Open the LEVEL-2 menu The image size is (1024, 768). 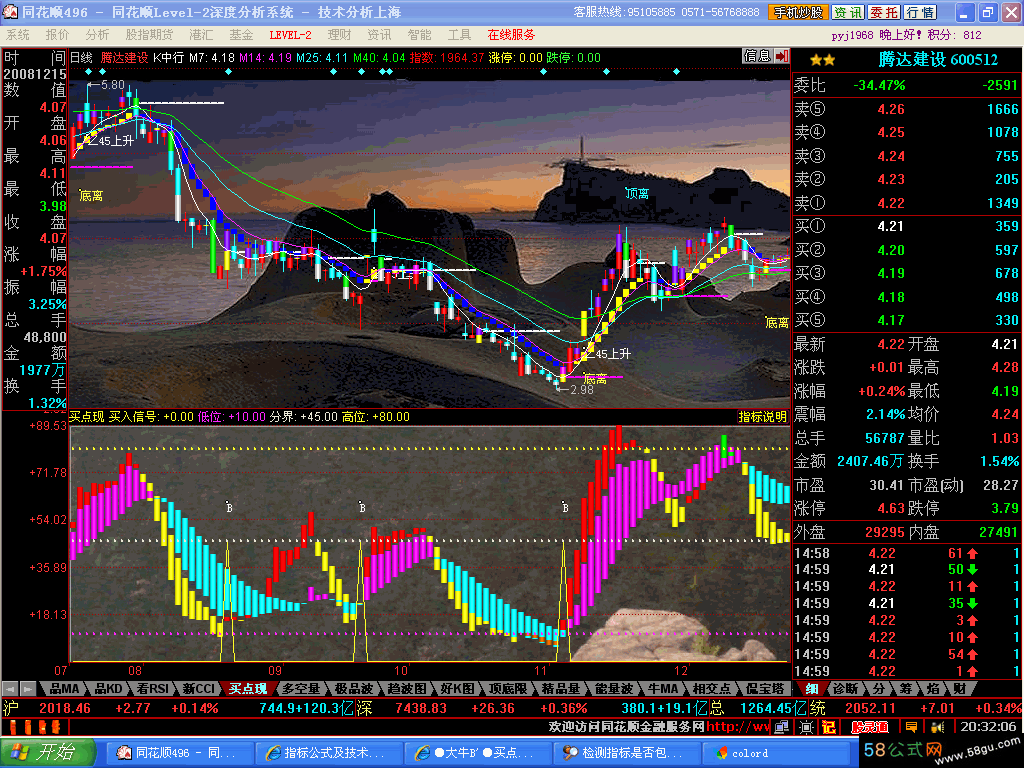(290, 34)
